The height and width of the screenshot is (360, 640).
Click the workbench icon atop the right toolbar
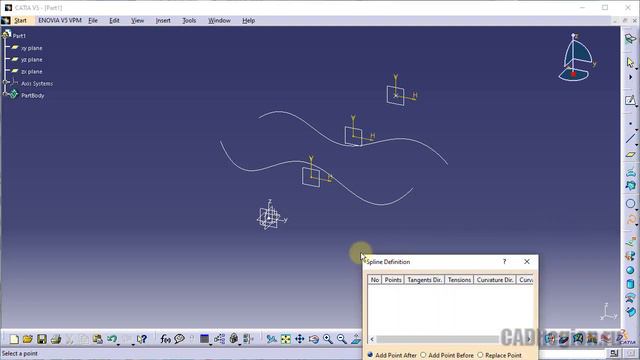tap(630, 38)
